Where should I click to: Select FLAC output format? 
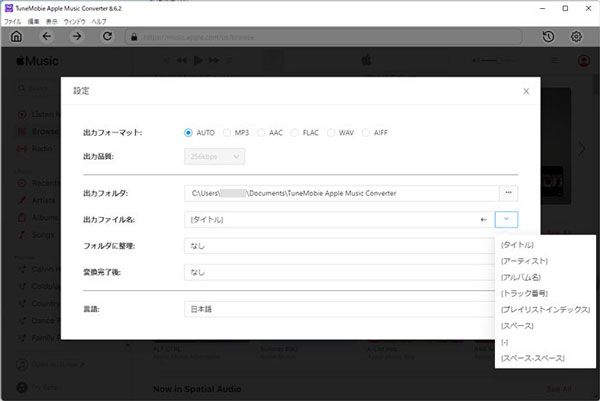(295, 133)
